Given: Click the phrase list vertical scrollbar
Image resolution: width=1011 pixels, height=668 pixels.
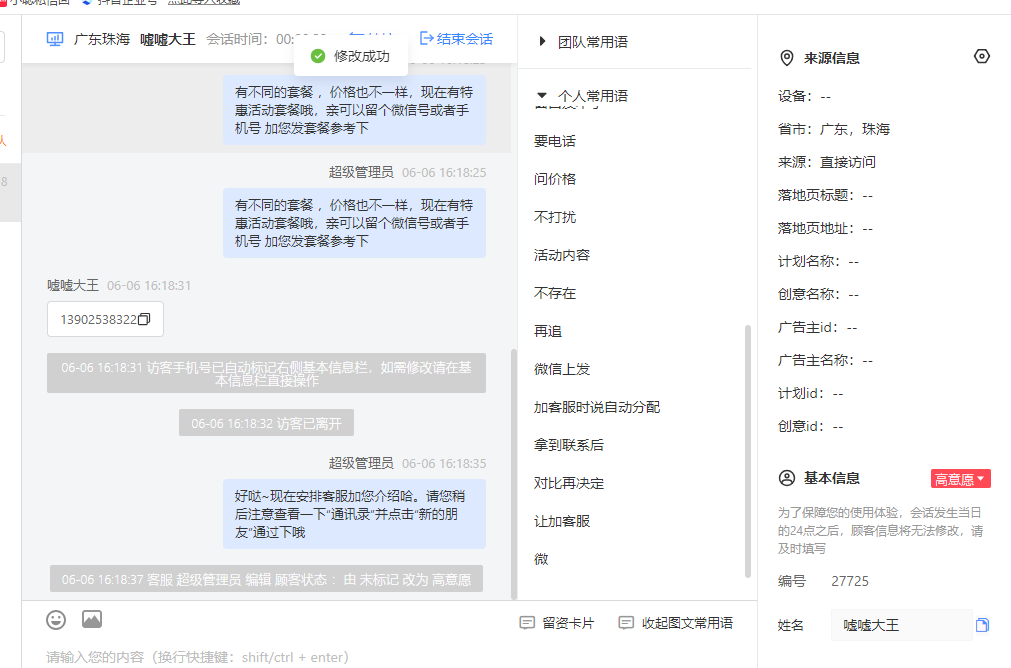Looking at the screenshot, I should pos(747,451).
